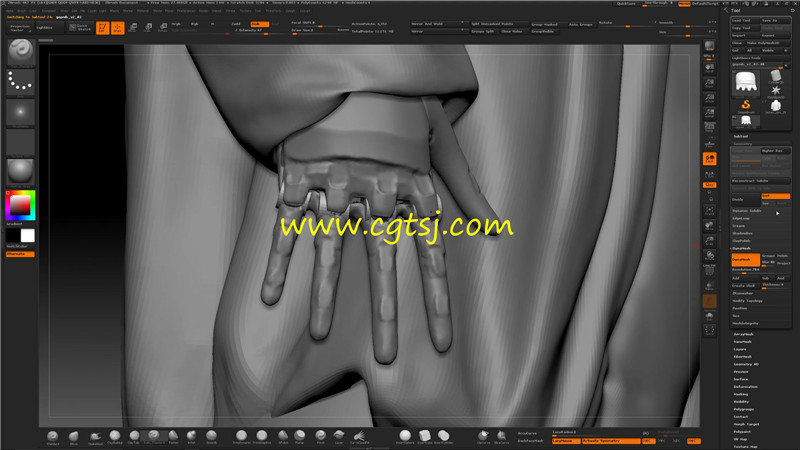Select the Flatten brush
Image resolution: width=800 pixels, height=450 pixels.
173,437
